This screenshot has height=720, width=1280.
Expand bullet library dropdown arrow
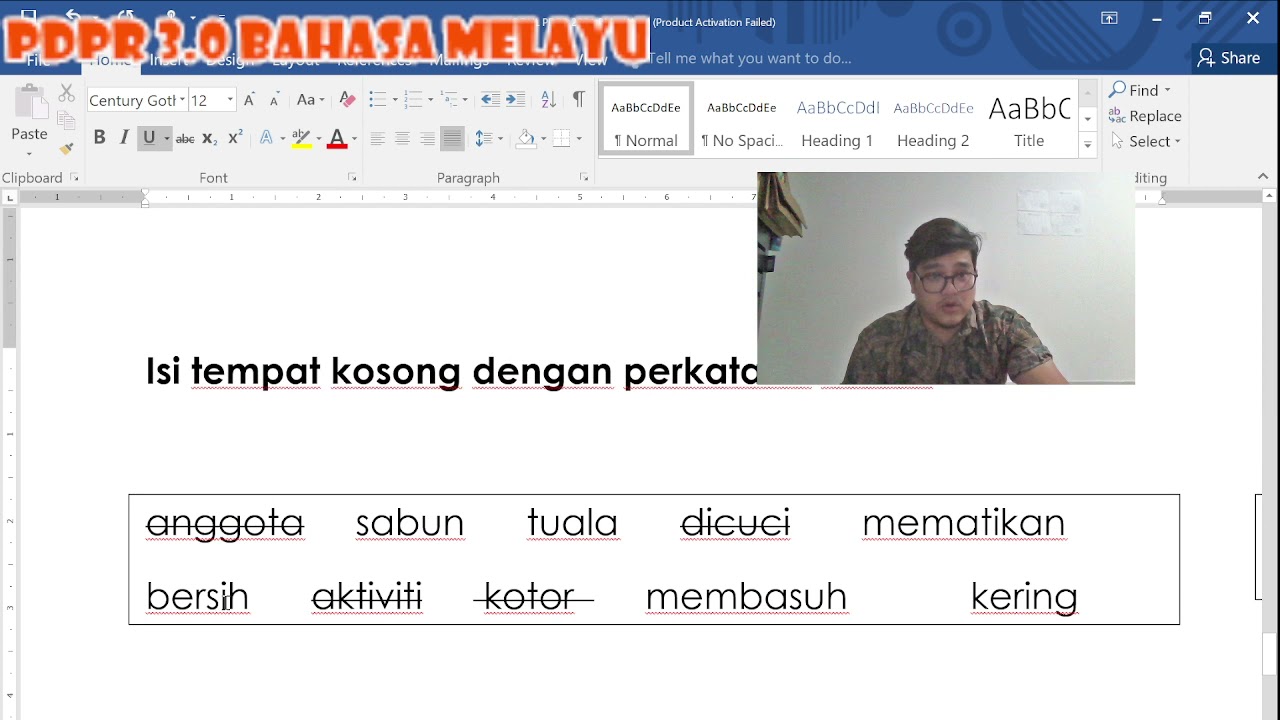point(395,100)
